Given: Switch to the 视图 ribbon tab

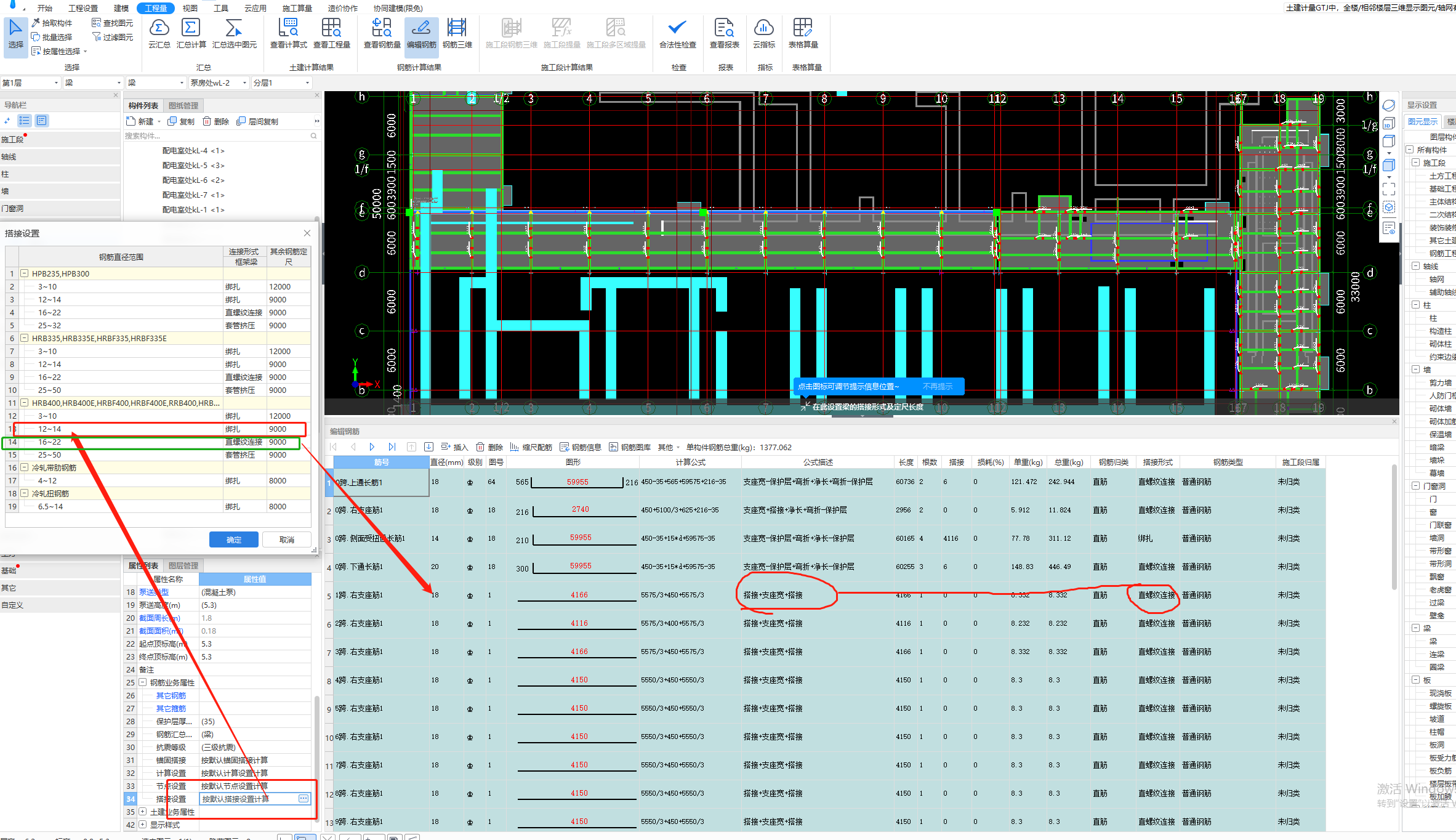Looking at the screenshot, I should pos(190,8).
